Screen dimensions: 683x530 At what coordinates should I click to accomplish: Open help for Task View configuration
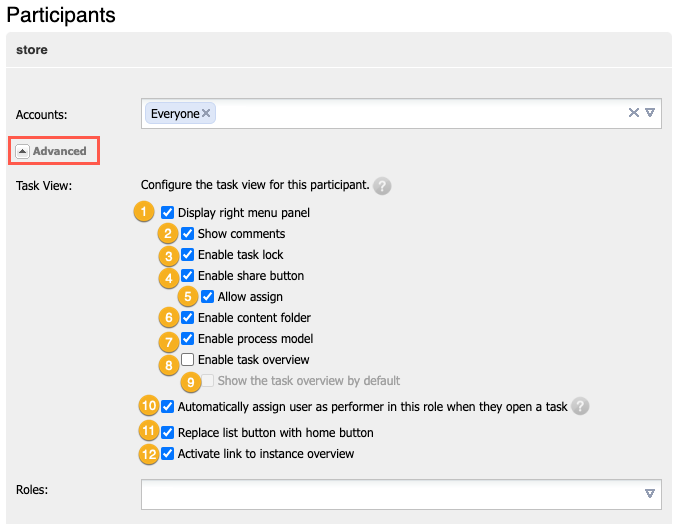(382, 186)
